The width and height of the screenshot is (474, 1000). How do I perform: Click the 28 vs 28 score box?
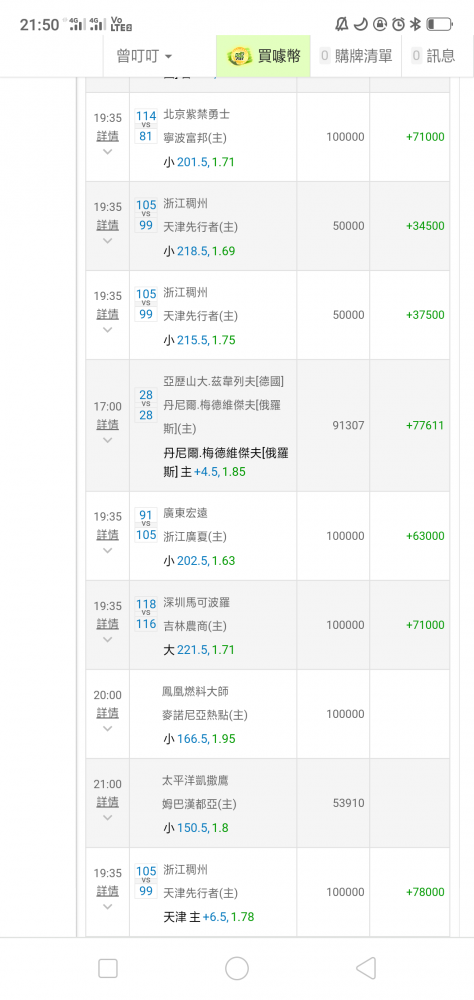(x=146, y=405)
